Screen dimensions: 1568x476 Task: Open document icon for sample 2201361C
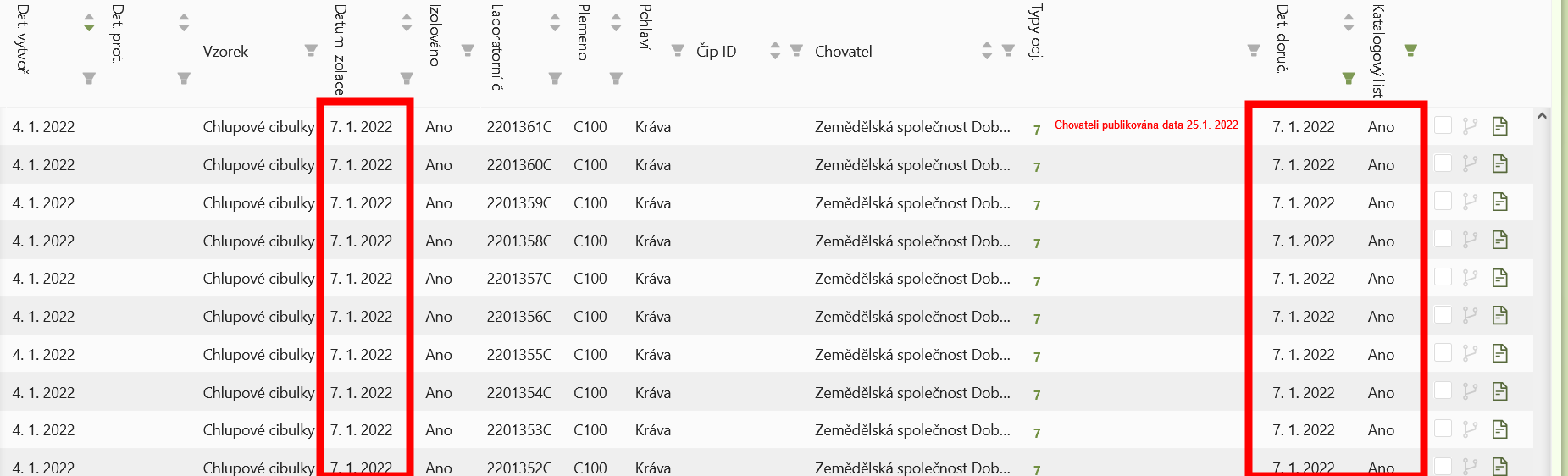coord(1500,126)
